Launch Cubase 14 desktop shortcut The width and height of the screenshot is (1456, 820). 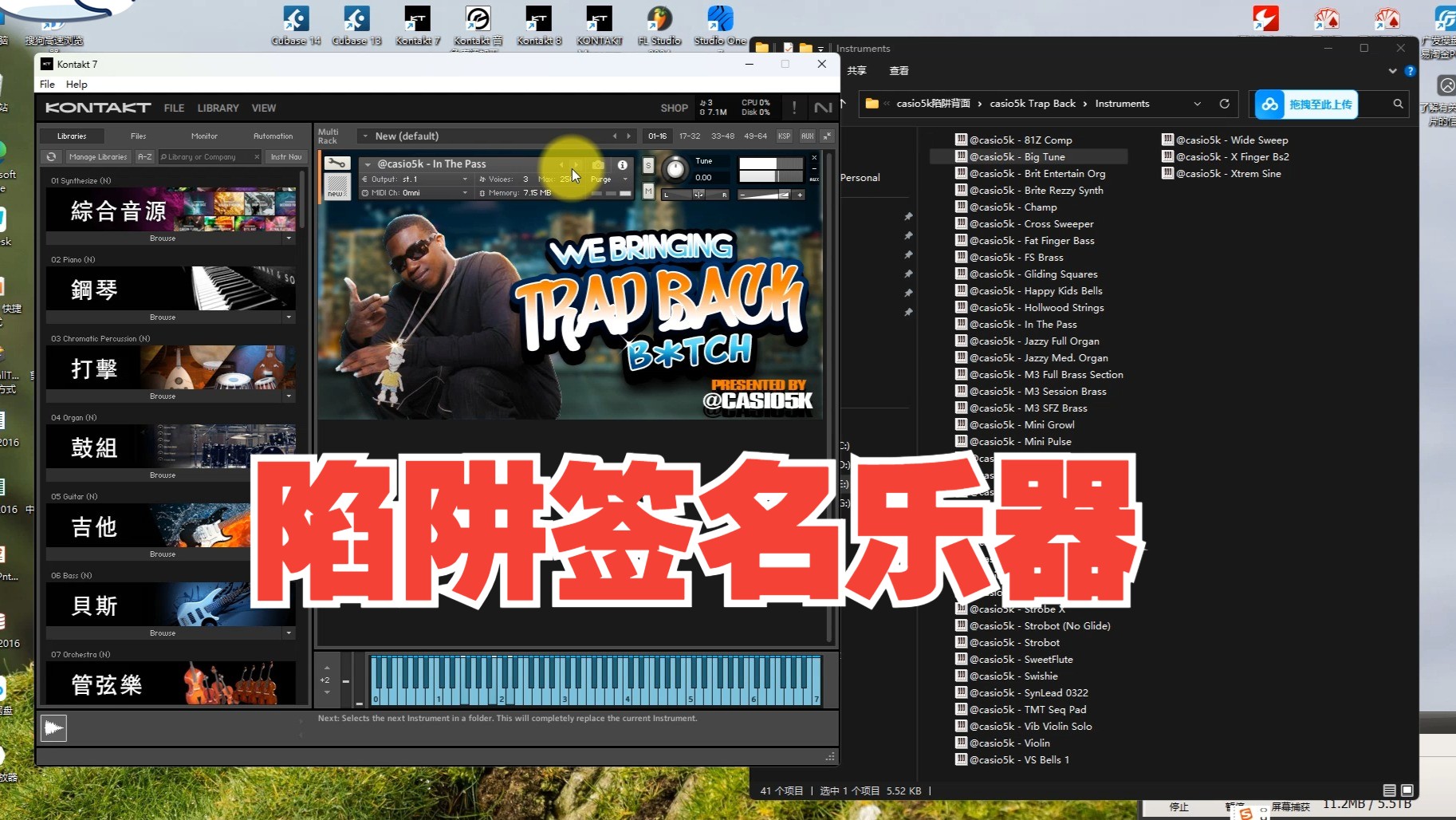(x=296, y=20)
